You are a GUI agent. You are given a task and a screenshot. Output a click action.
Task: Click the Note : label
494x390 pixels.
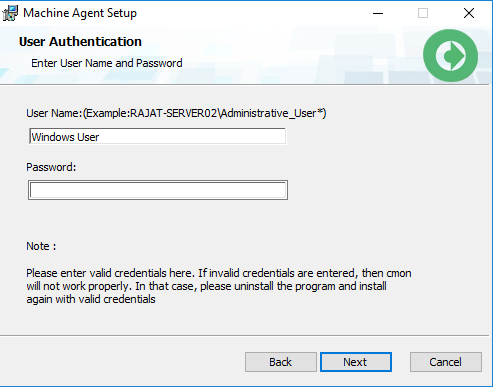coord(41,246)
